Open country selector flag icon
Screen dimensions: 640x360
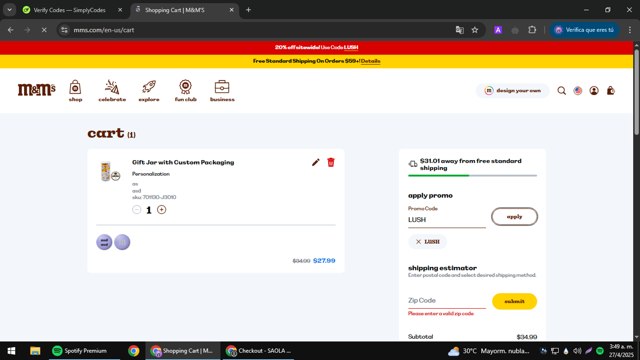(x=578, y=91)
